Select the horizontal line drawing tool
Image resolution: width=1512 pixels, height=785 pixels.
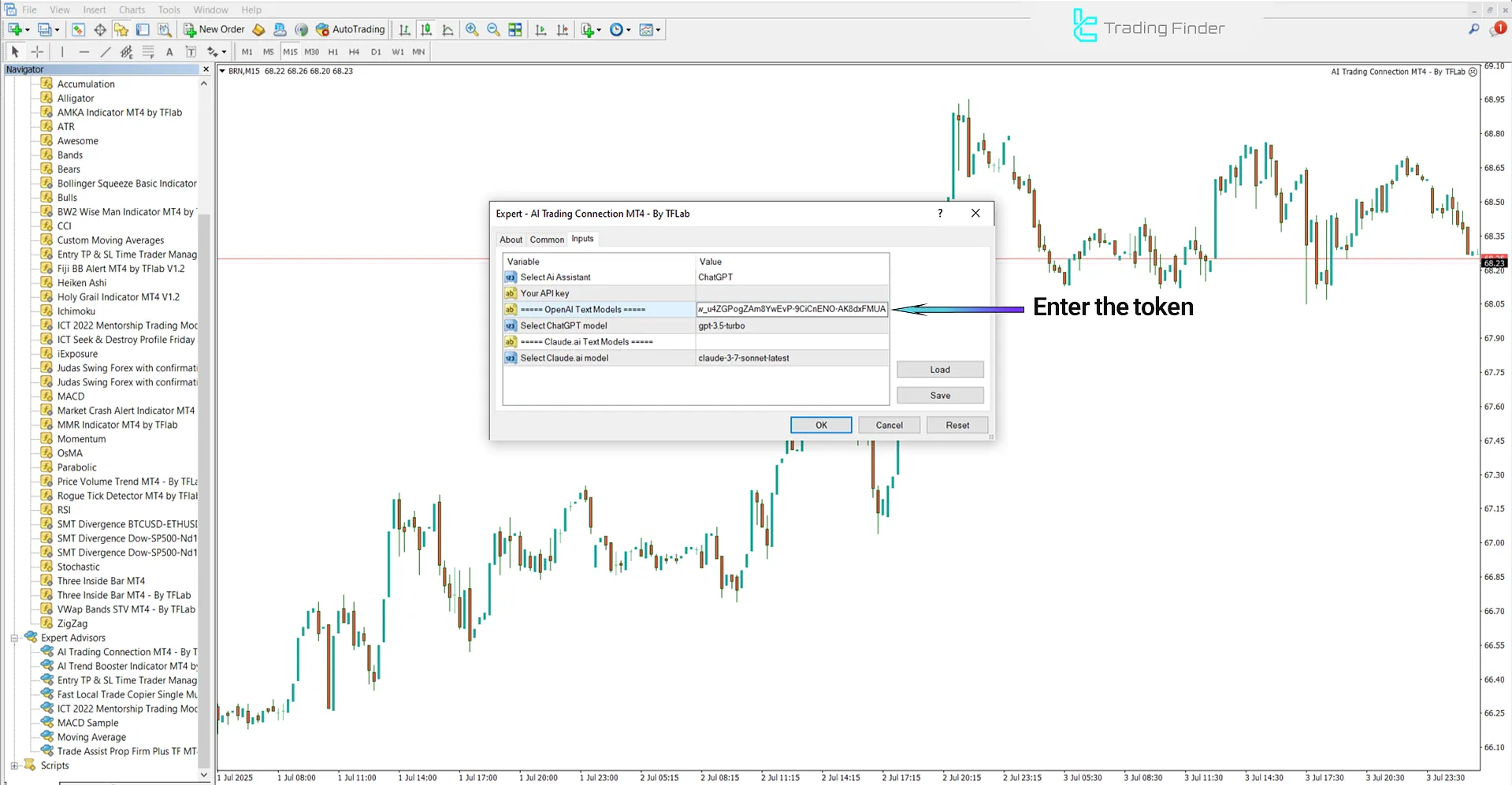84,51
